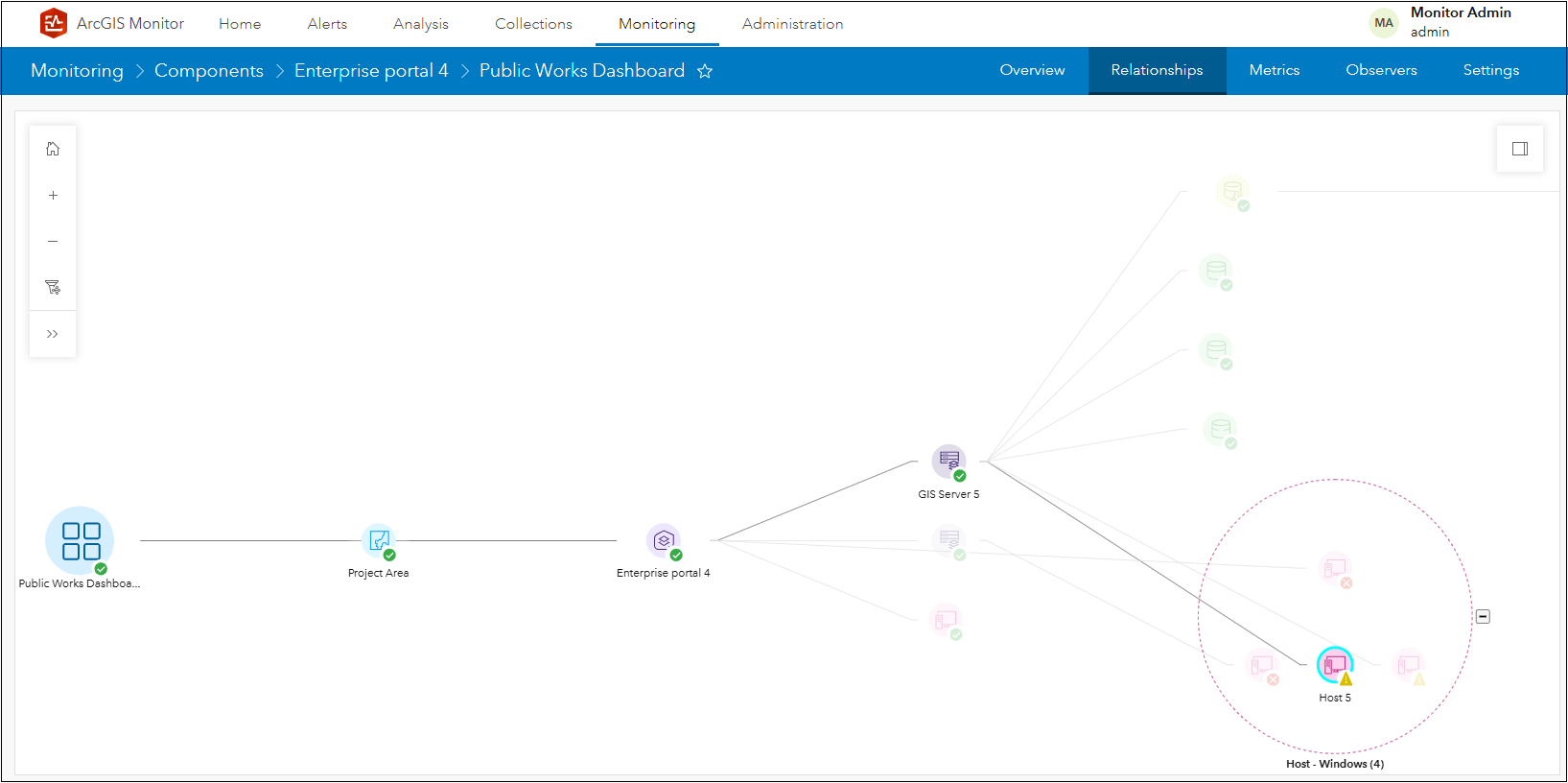Screen dimensions: 1568x783
Task: Select the Relationships tab
Action: click(x=1158, y=70)
